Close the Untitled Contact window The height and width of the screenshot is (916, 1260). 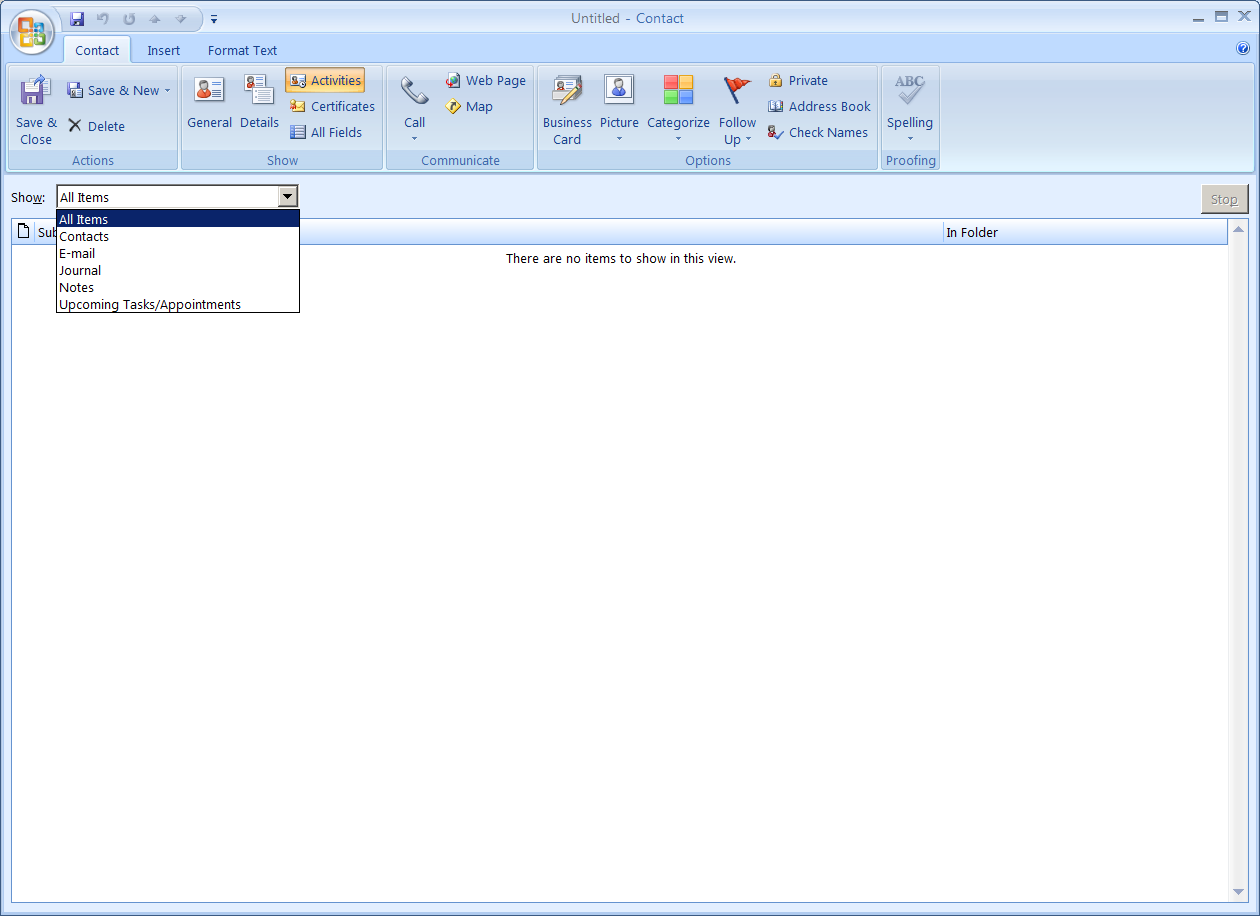(1244, 16)
